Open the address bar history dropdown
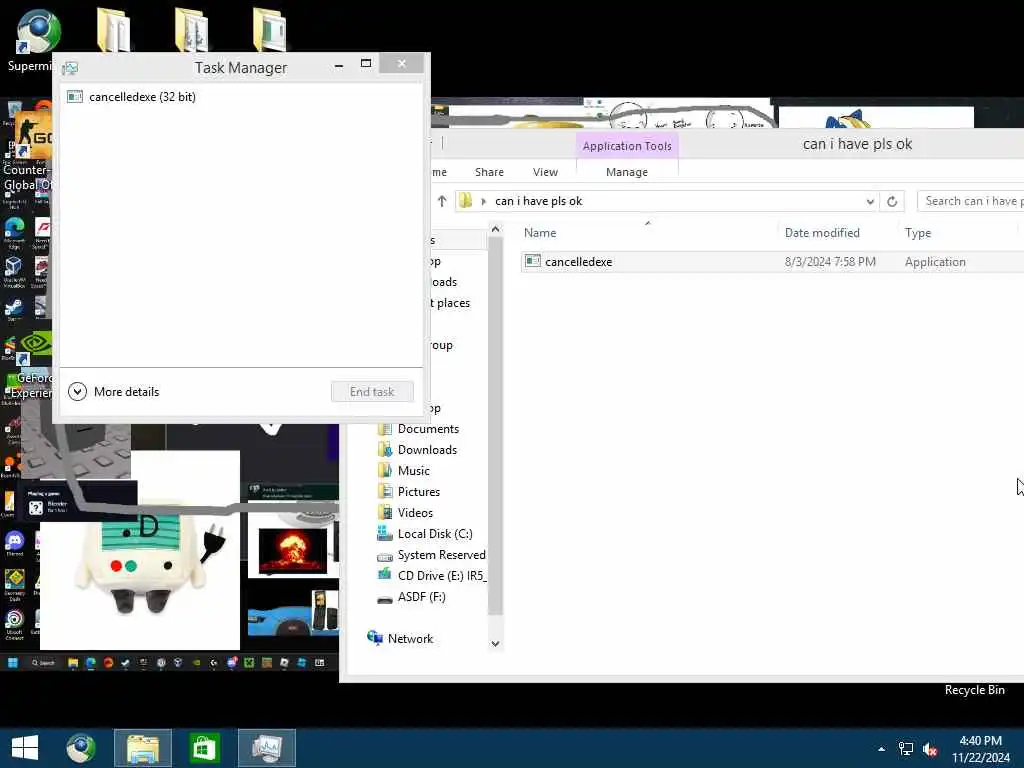The height and width of the screenshot is (768, 1024). [870, 201]
